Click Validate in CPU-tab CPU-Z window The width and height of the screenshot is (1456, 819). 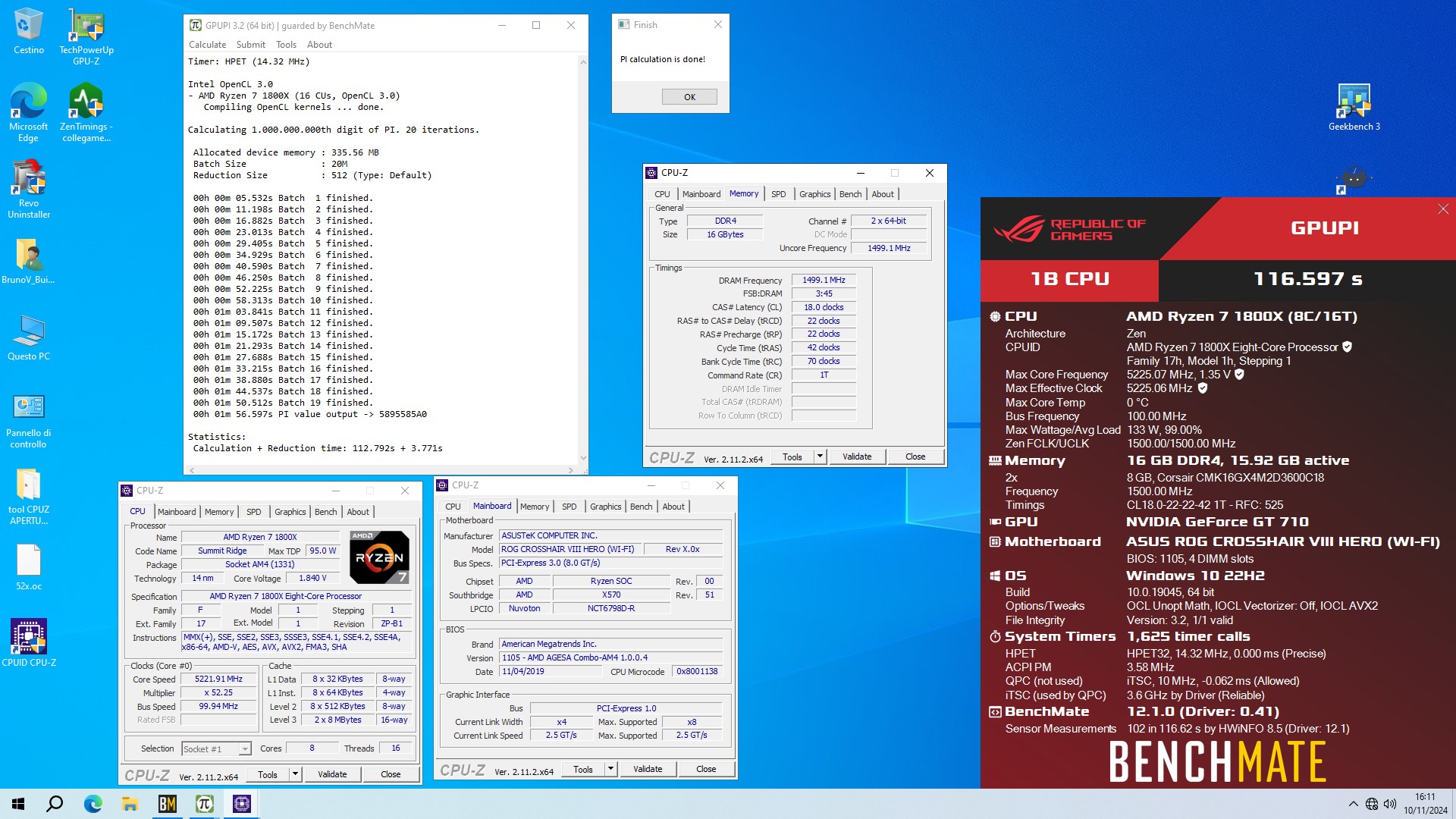[332, 774]
